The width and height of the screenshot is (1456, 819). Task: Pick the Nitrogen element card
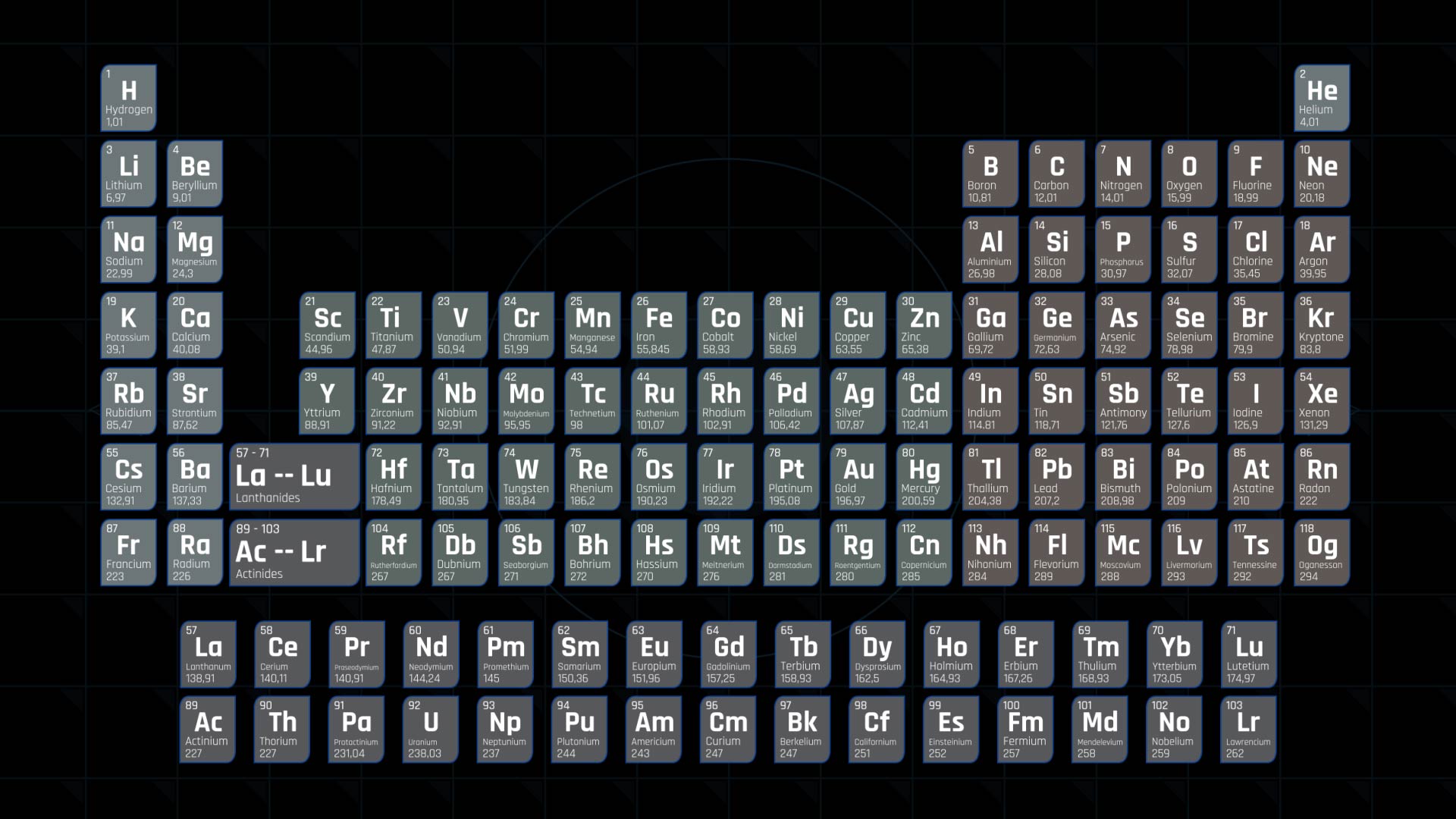click(1123, 174)
